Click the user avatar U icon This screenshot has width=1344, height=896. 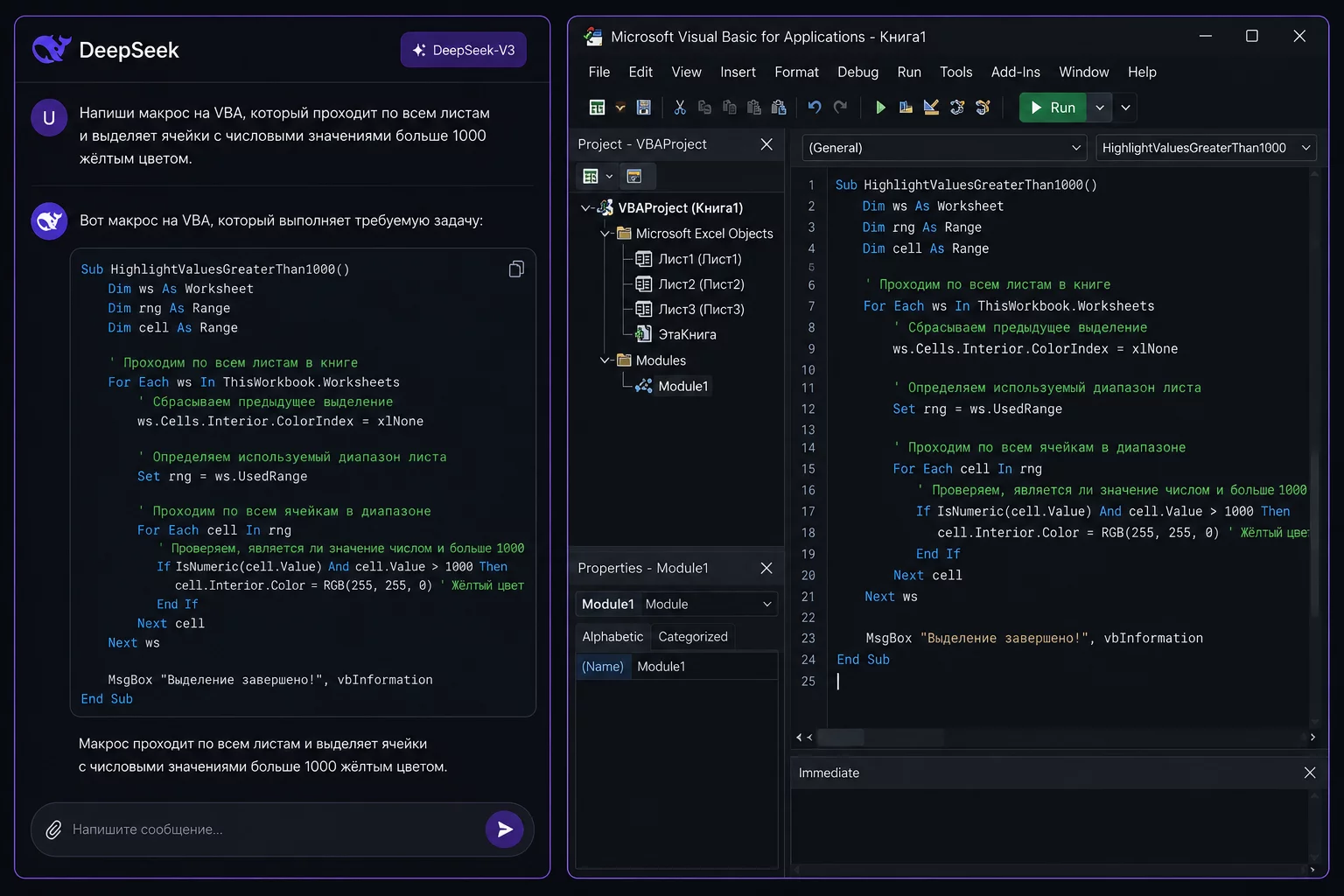click(x=49, y=118)
